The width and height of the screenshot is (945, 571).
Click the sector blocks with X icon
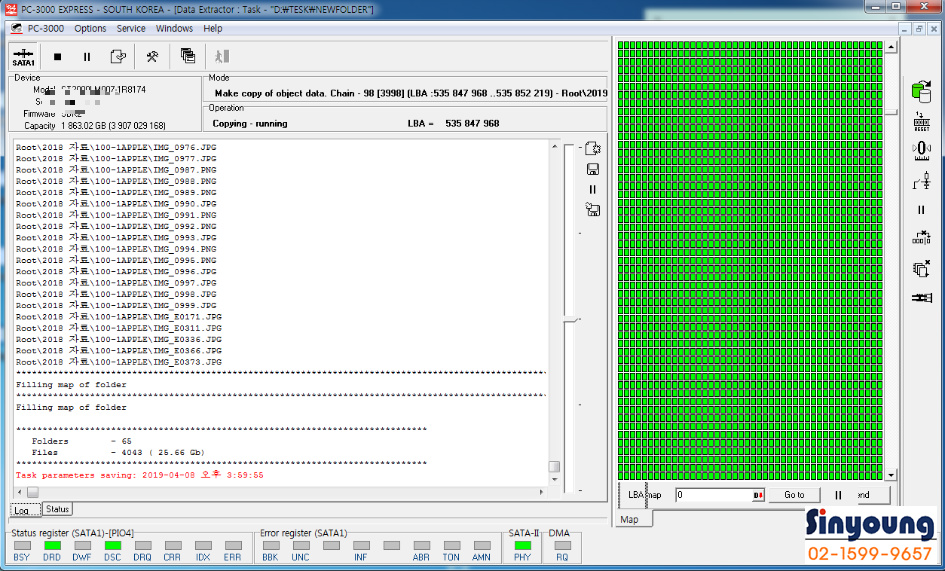click(921, 238)
